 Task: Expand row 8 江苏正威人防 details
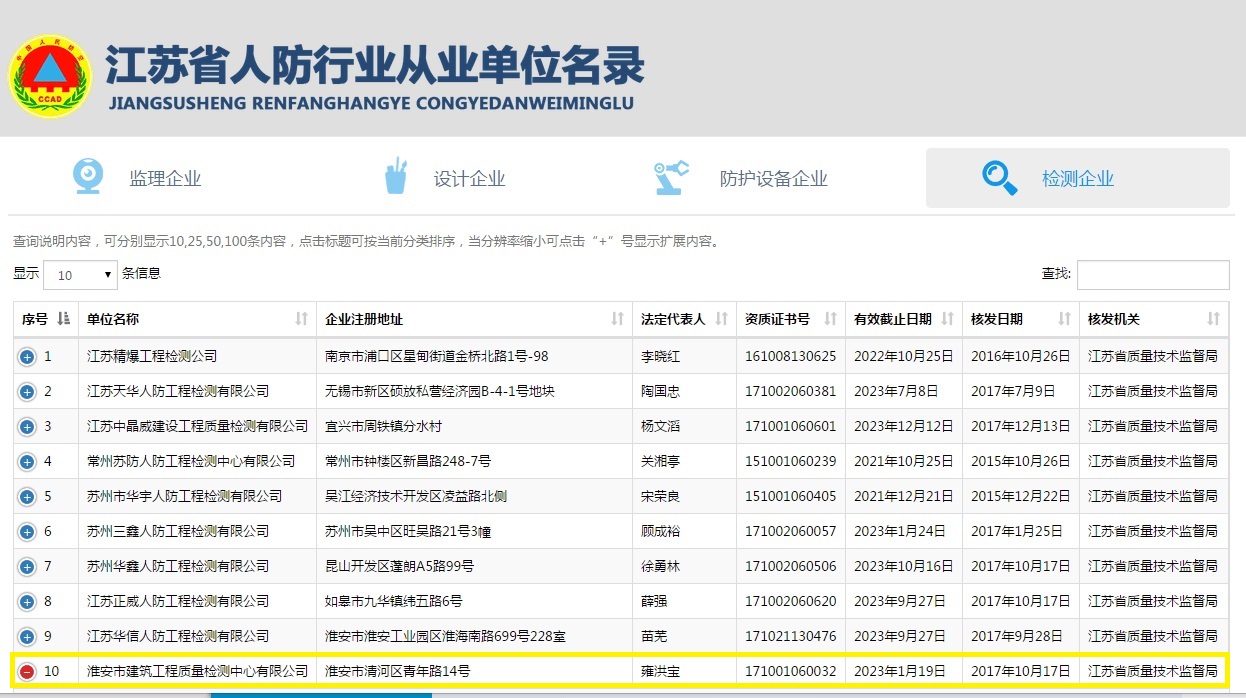(x=27, y=601)
